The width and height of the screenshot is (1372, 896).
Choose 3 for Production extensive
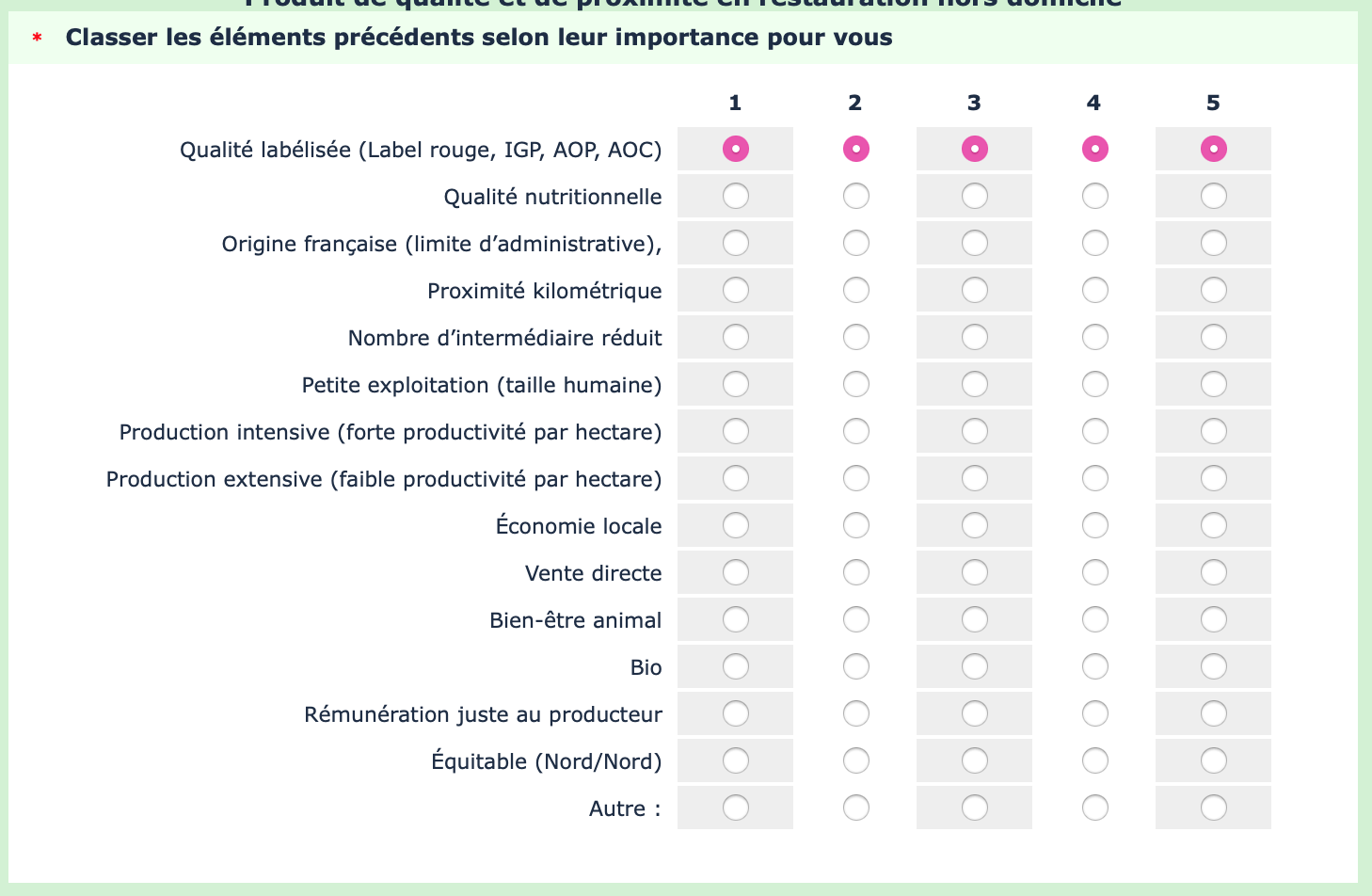click(975, 478)
